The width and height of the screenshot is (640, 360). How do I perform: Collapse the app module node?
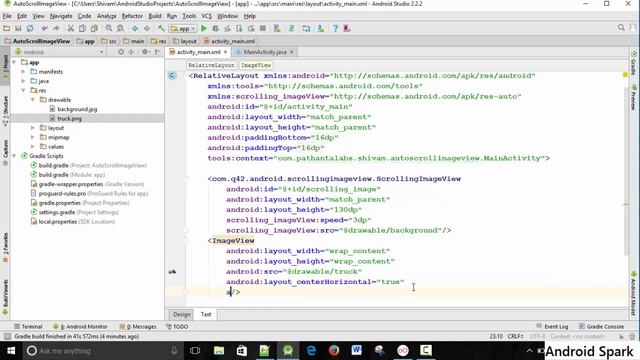click(14, 62)
